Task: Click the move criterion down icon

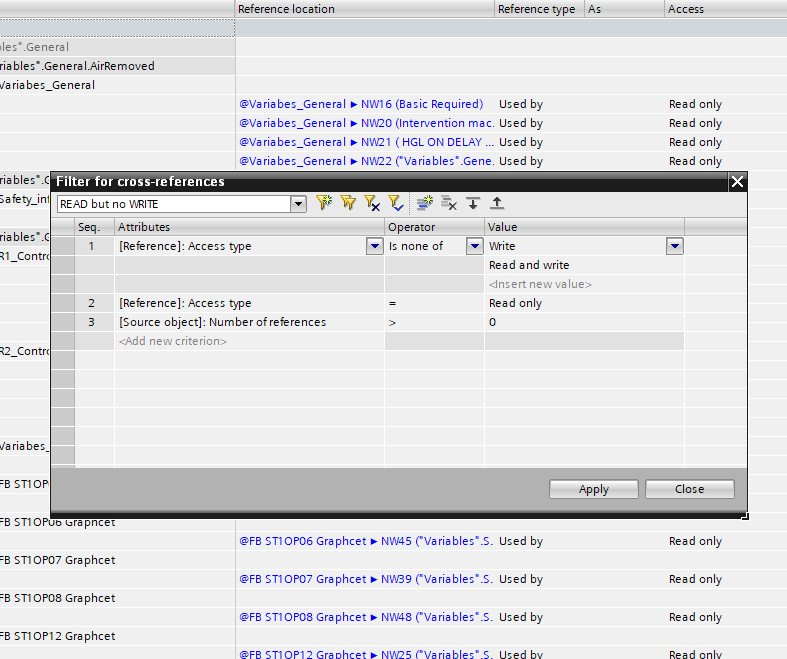Action: click(x=473, y=203)
